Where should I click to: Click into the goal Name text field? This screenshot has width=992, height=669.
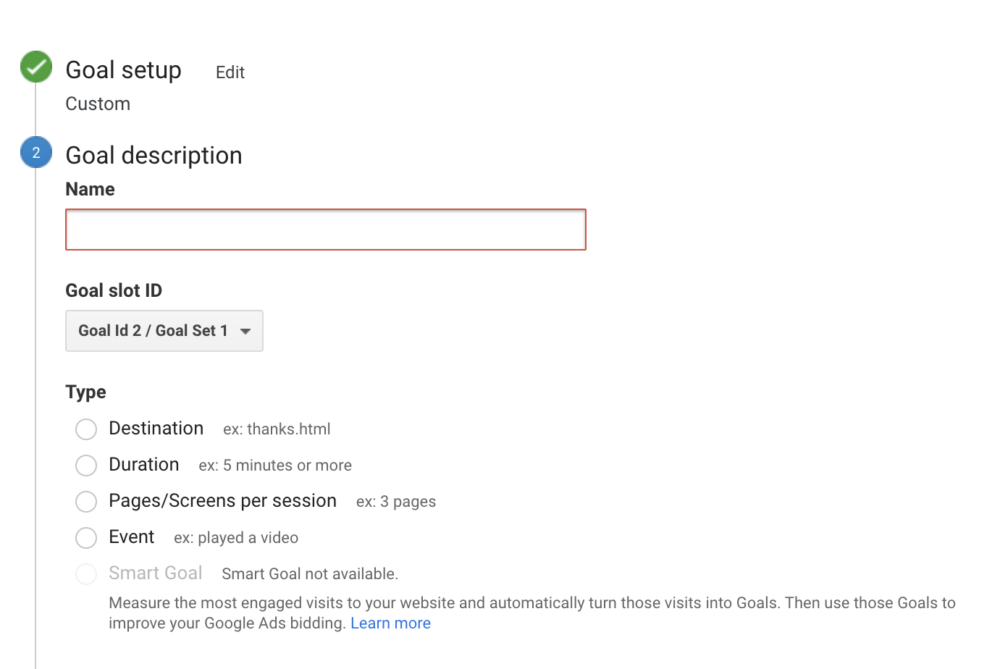(325, 229)
